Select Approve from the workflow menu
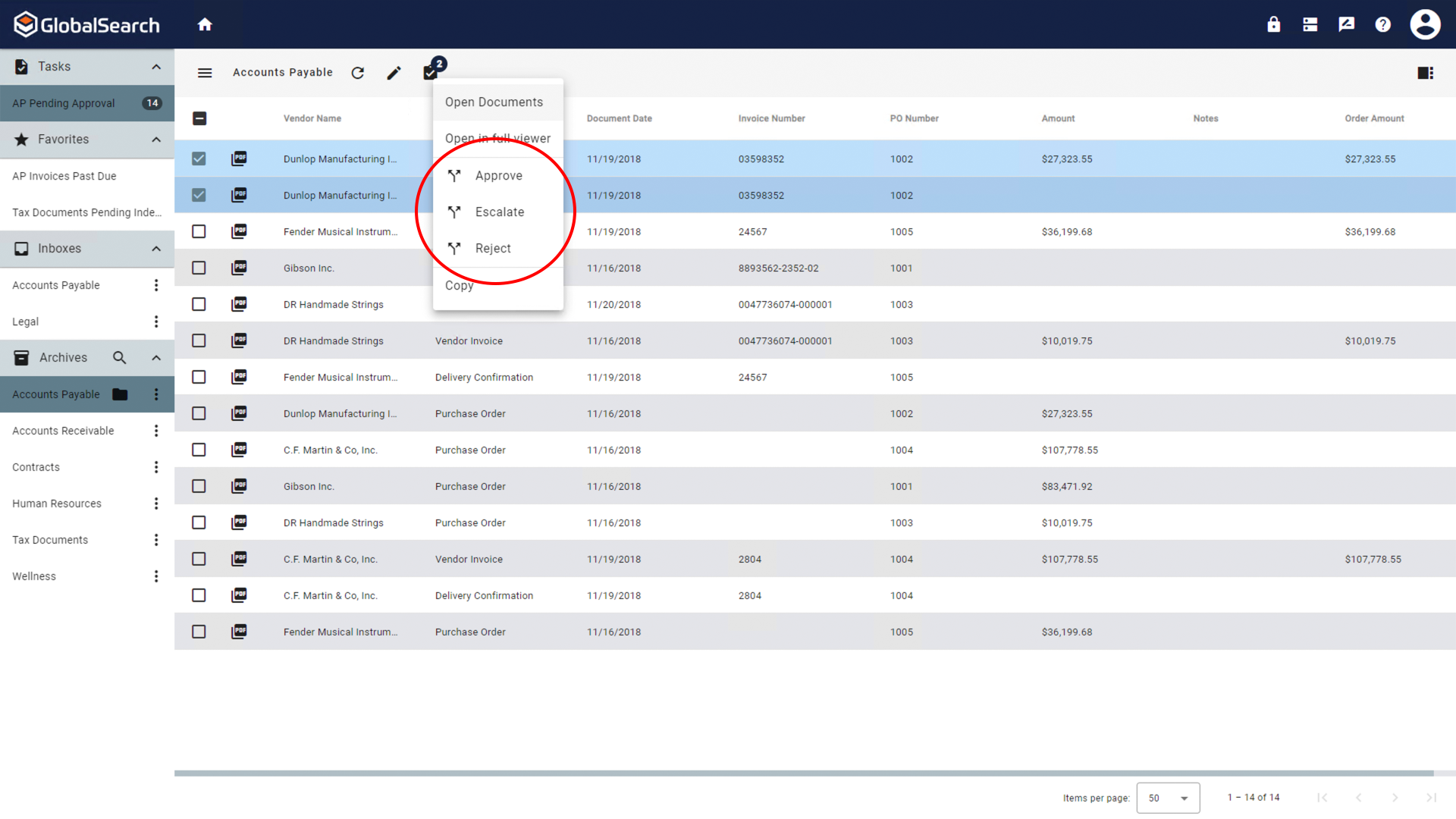The height and width of the screenshot is (819, 1456). click(x=498, y=175)
